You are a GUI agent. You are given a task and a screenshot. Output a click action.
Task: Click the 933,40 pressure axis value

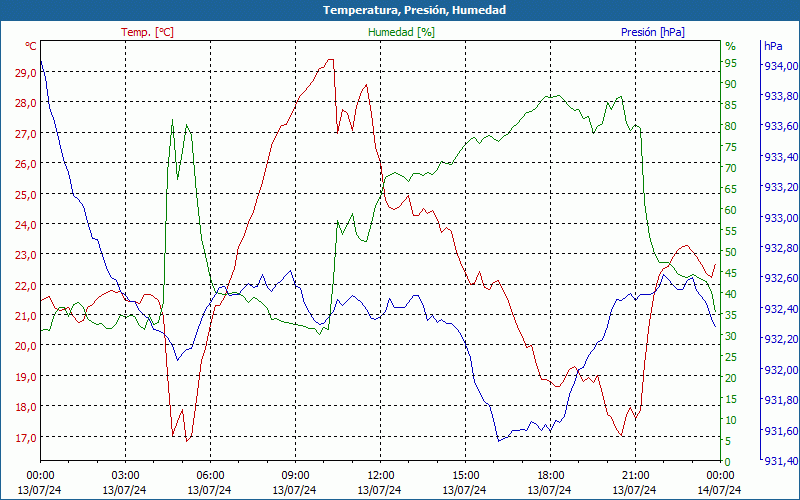point(780,157)
